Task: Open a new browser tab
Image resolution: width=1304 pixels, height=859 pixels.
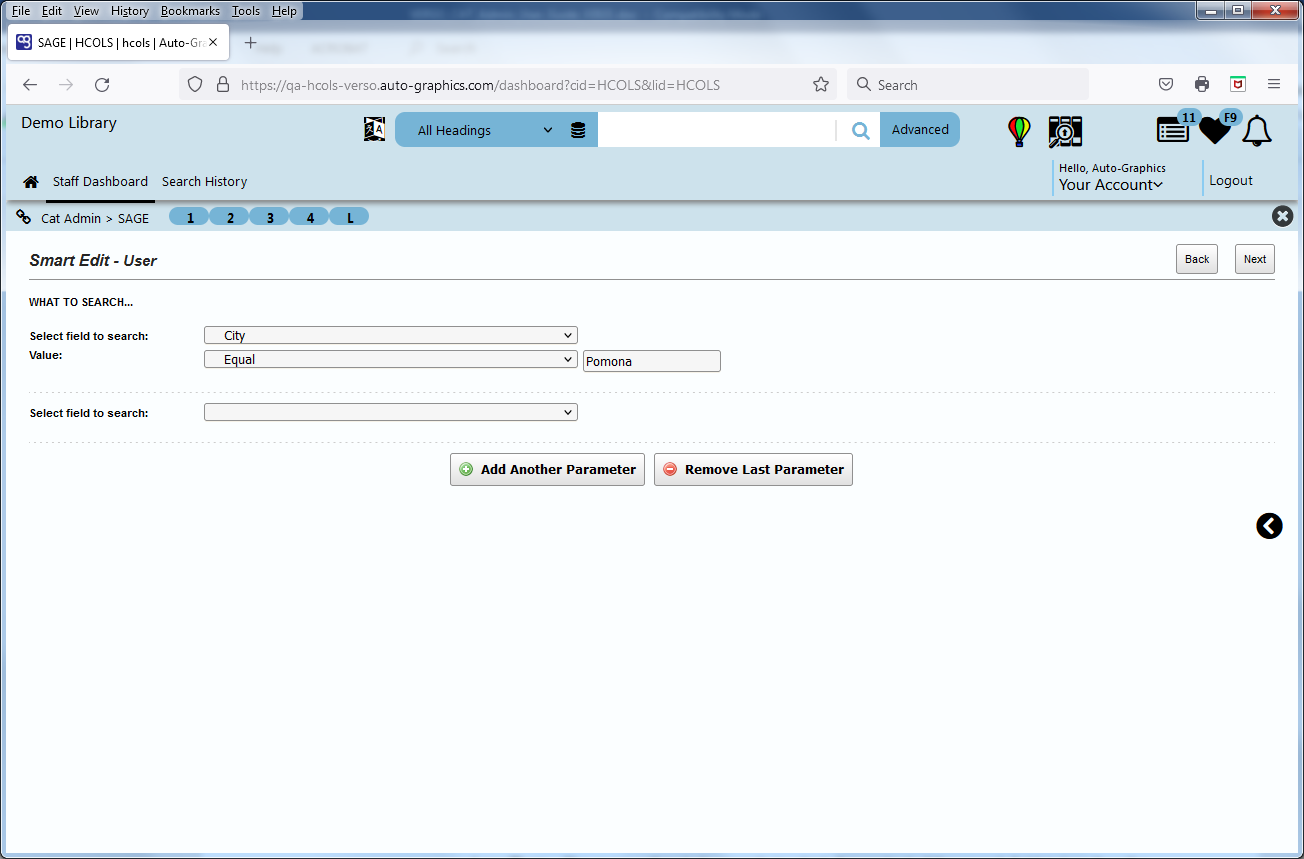Action: (251, 43)
